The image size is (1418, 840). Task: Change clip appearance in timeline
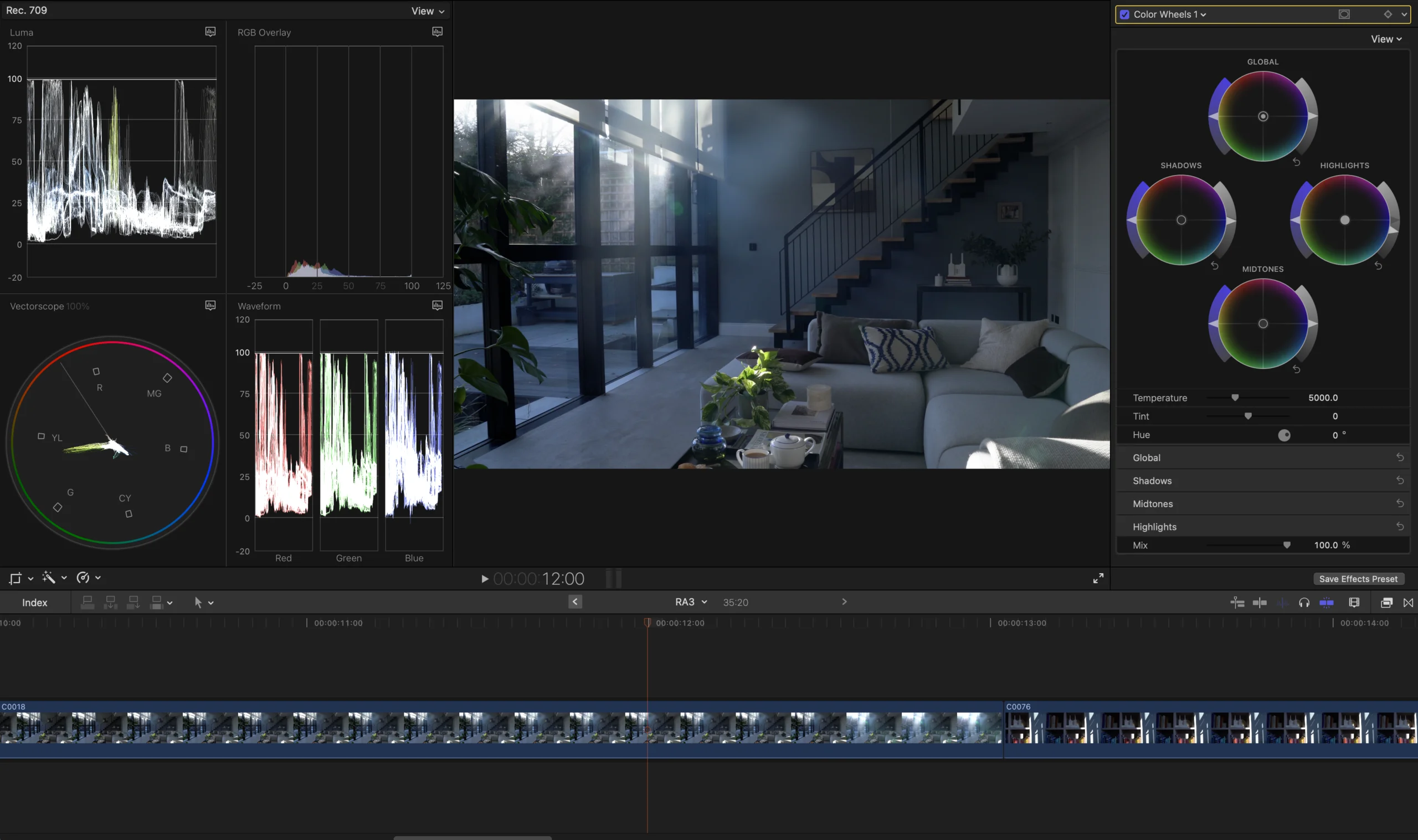pyautogui.click(x=1354, y=602)
